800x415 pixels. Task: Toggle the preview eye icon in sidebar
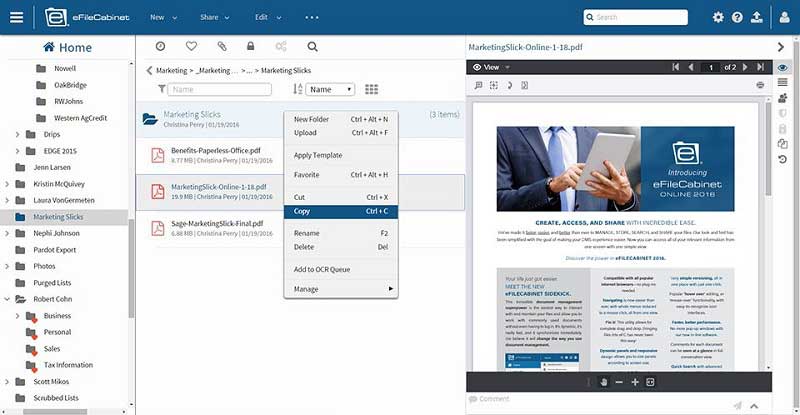click(783, 67)
